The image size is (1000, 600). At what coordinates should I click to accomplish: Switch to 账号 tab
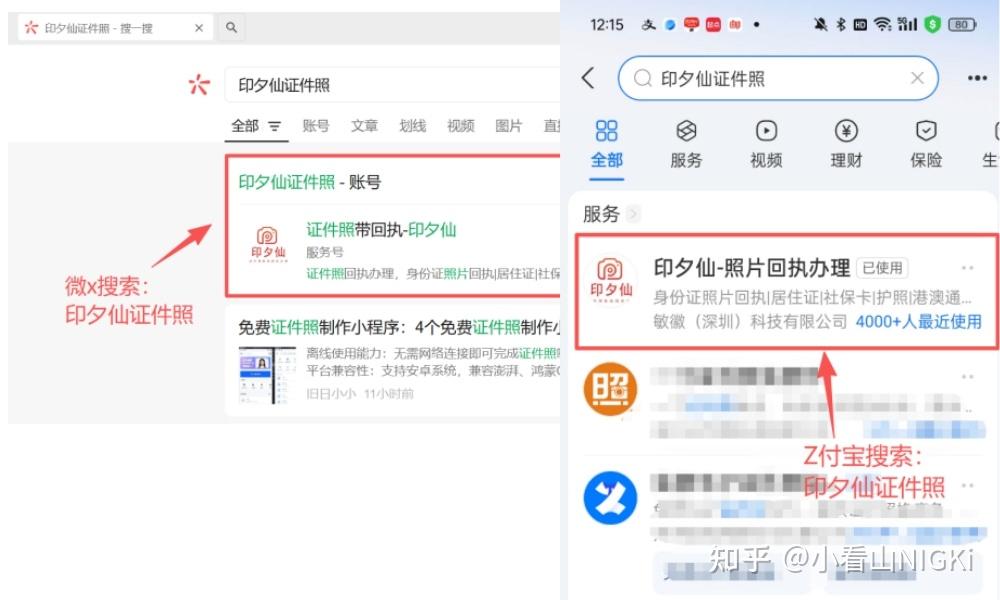[x=316, y=126]
